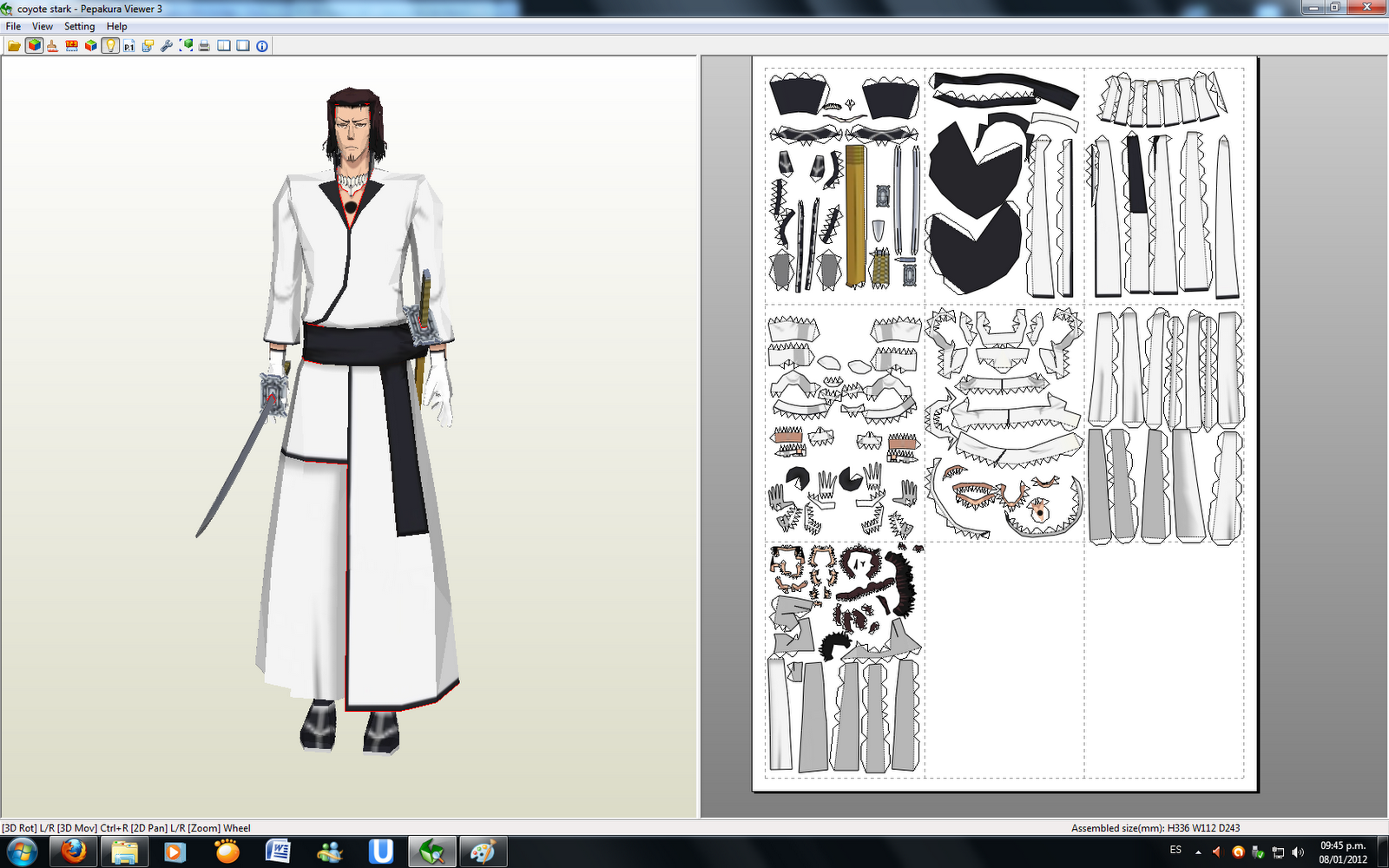Open Paint from the taskbar
Viewport: 1389px width, 868px height.
tap(484, 851)
